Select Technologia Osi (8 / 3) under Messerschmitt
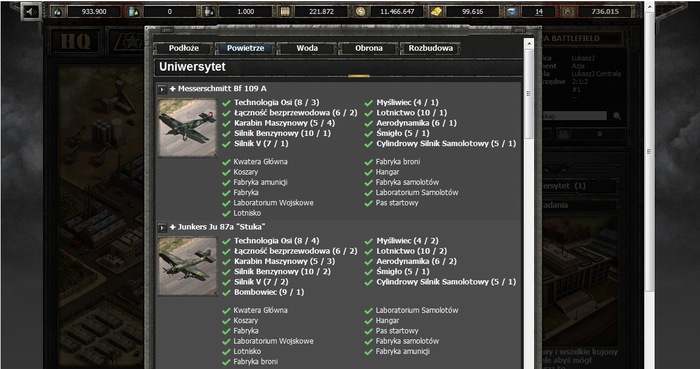Screen dimensions: 700x369 pos(277,103)
